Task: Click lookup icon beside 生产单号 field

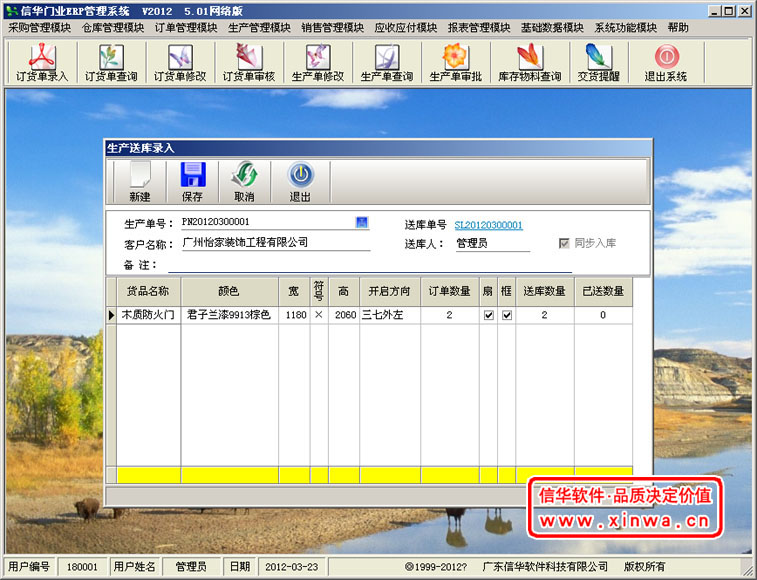Action: [362, 222]
